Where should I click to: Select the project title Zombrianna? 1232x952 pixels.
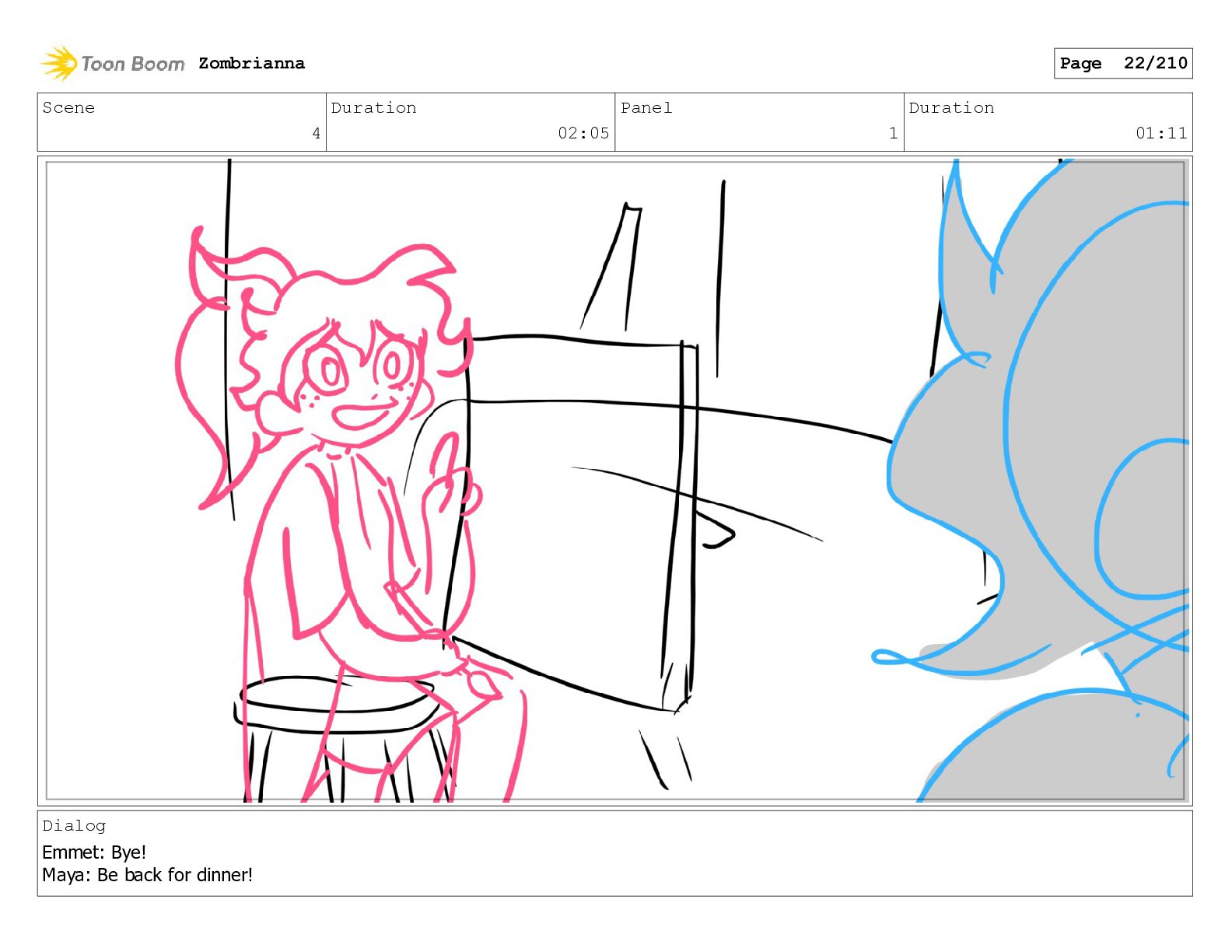coord(251,63)
